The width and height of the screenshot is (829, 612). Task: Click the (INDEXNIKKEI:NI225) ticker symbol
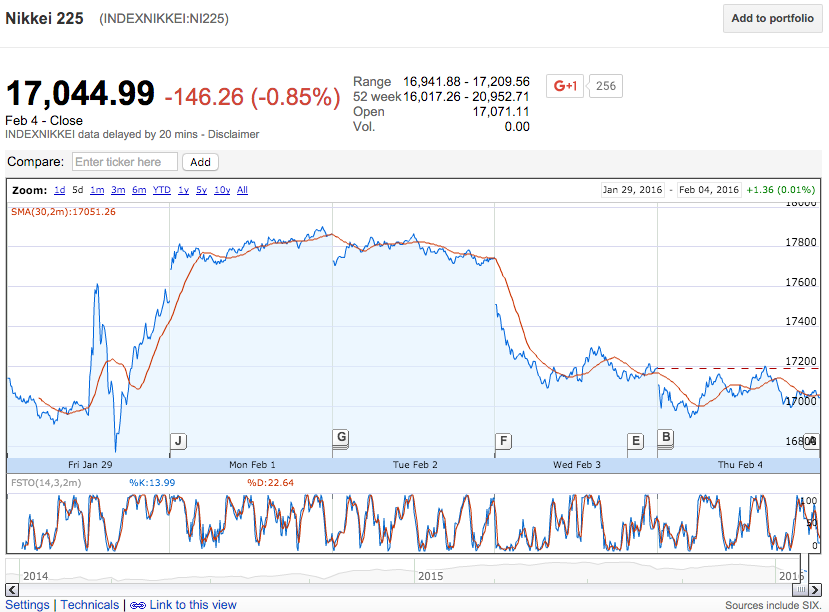point(164,19)
